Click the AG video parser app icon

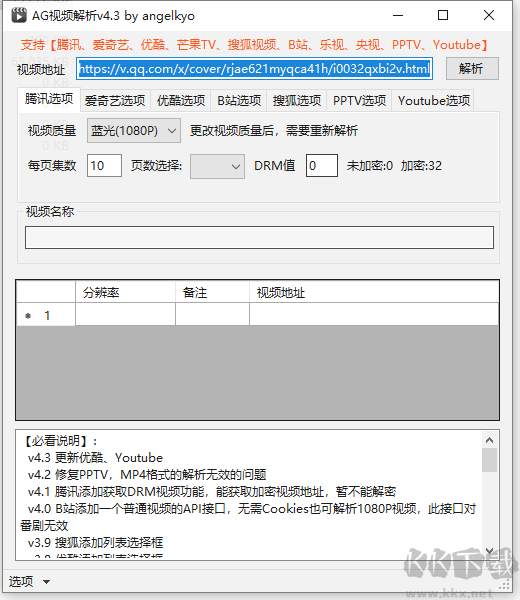coord(19,15)
